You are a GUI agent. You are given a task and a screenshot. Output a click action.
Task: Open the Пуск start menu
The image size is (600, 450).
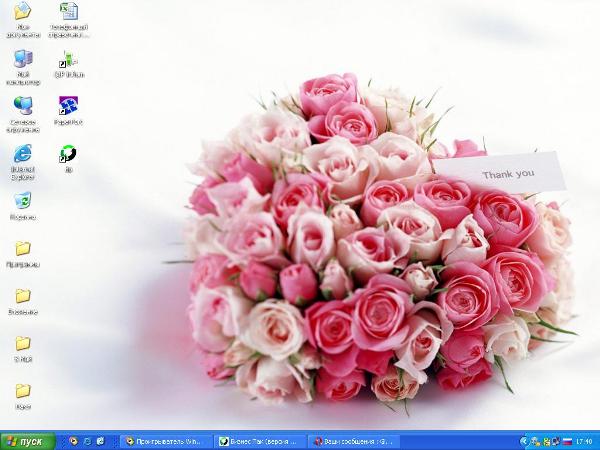click(x=27, y=441)
